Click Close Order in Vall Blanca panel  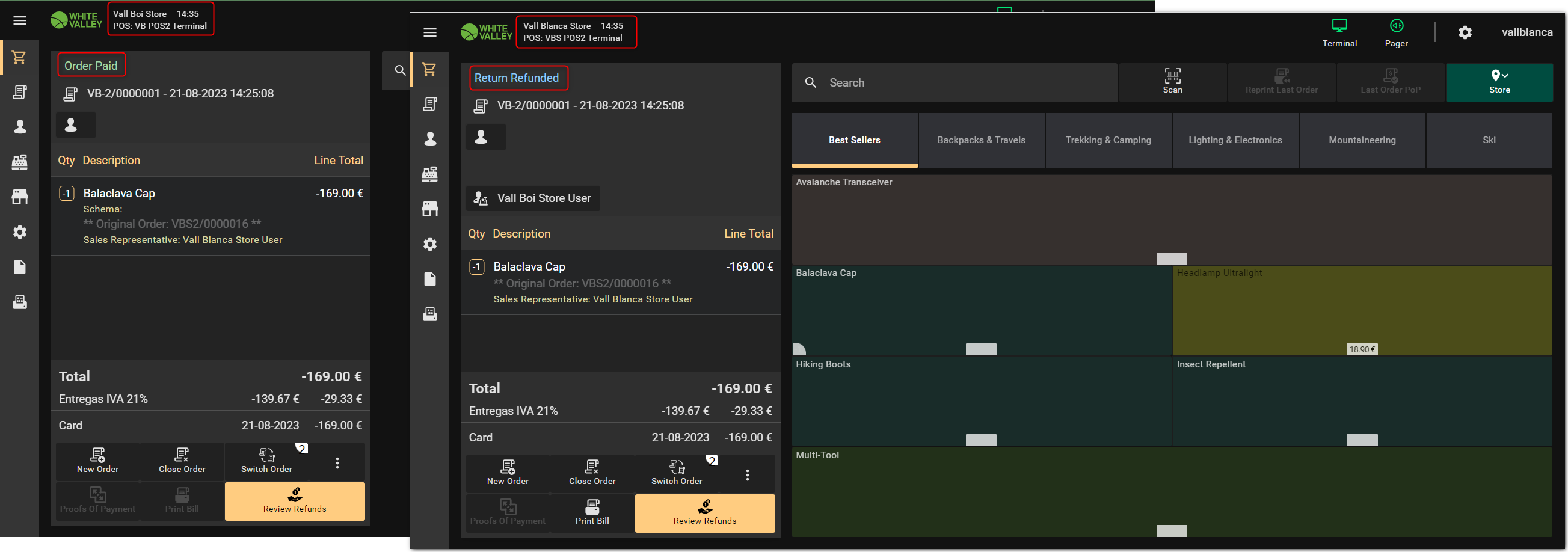click(592, 473)
